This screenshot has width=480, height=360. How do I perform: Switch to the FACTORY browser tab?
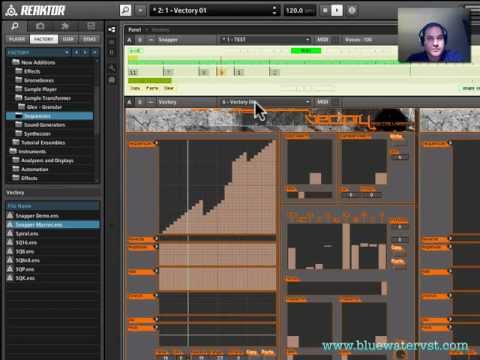tap(44, 39)
